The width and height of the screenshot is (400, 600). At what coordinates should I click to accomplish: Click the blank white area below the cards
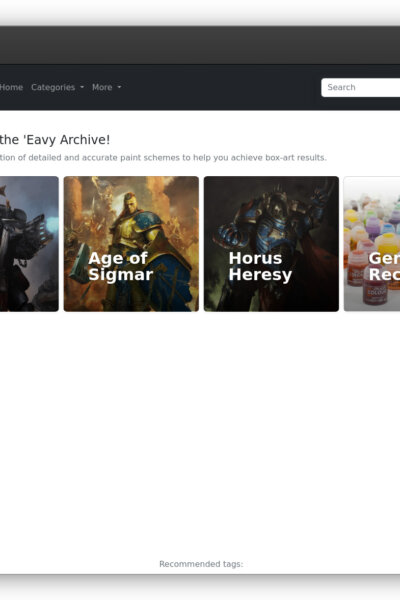point(200,432)
